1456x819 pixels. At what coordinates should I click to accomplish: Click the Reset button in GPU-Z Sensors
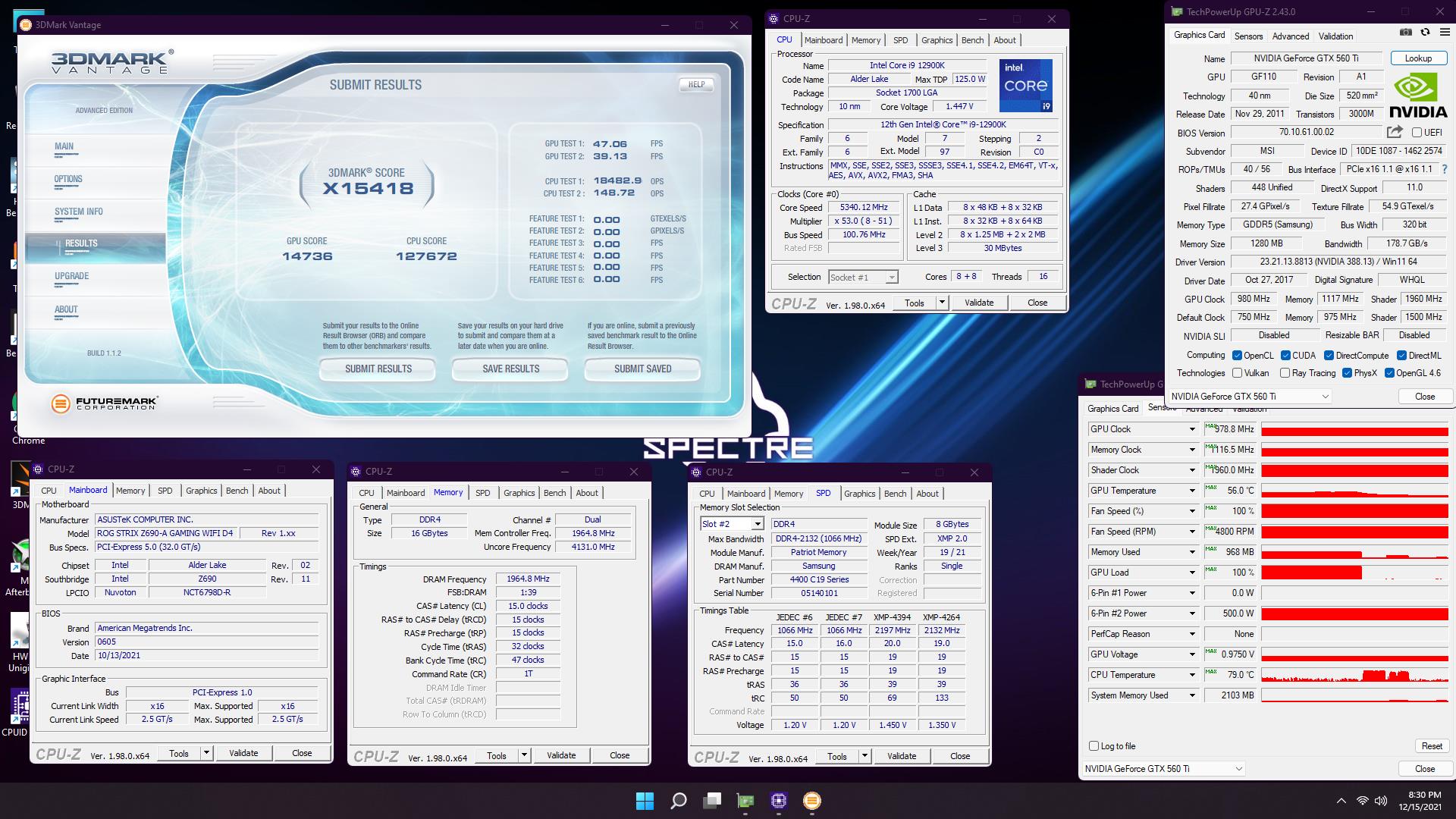1432,746
